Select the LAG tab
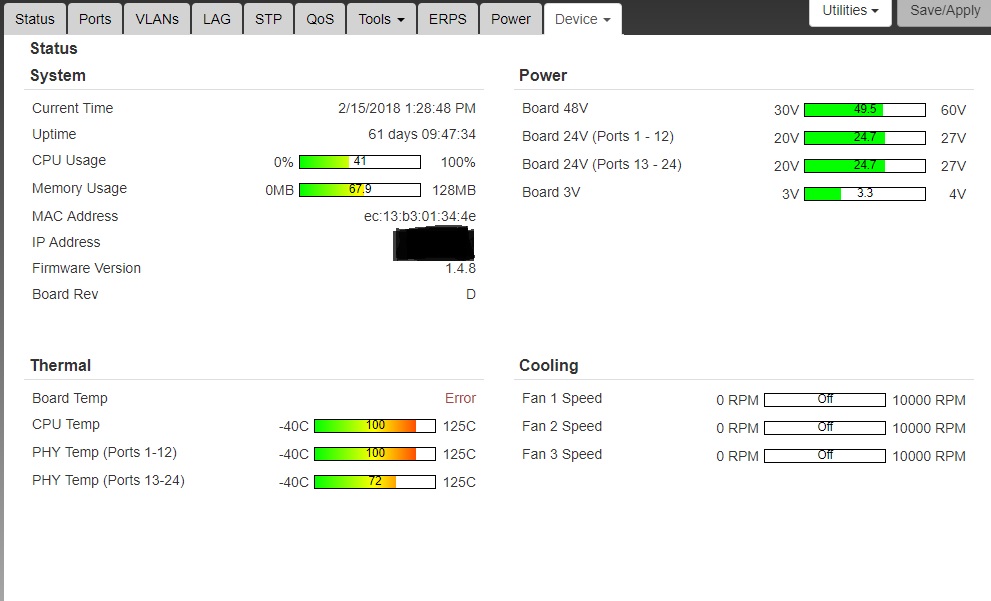This screenshot has height=601, width=991. [x=217, y=19]
